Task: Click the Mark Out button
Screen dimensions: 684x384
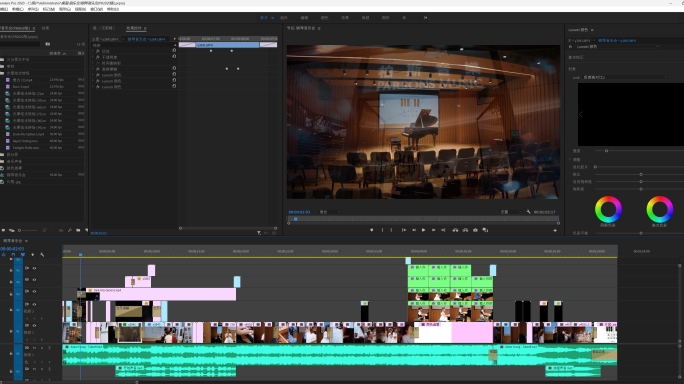Action: click(x=391, y=230)
